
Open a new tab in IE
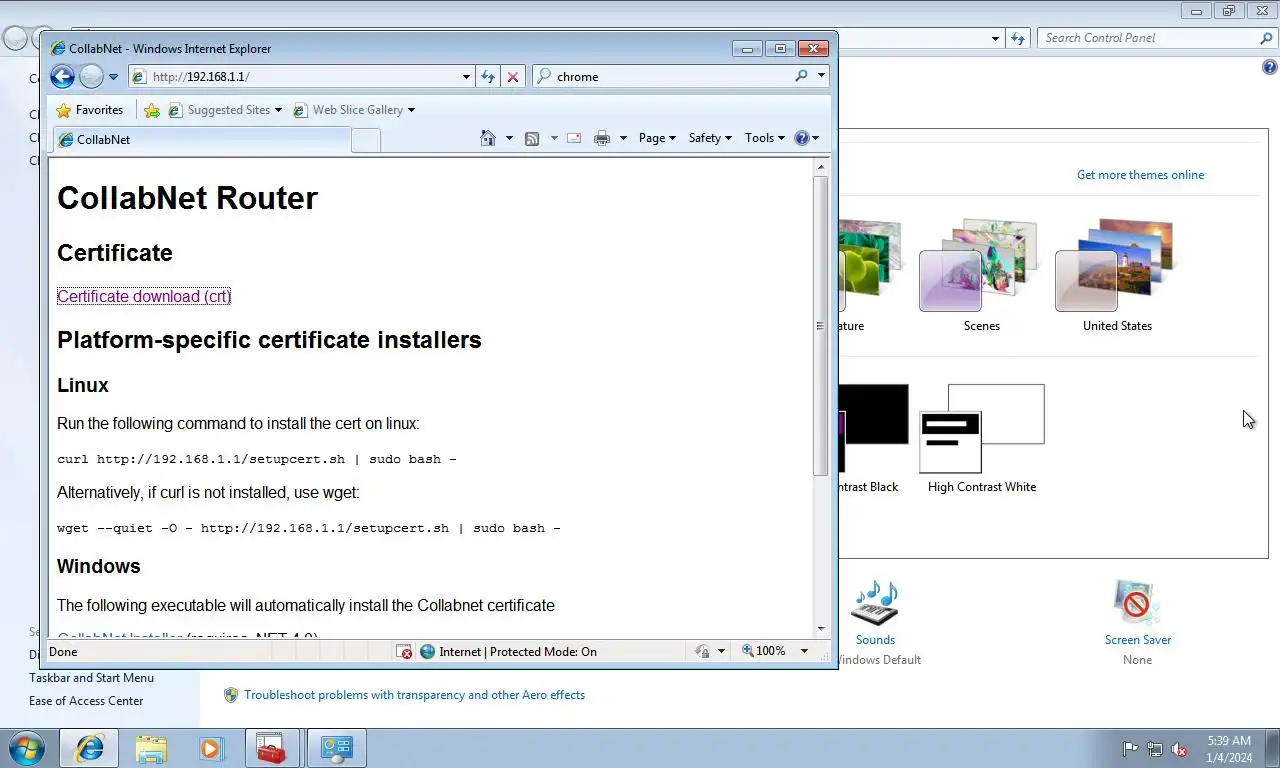point(366,140)
